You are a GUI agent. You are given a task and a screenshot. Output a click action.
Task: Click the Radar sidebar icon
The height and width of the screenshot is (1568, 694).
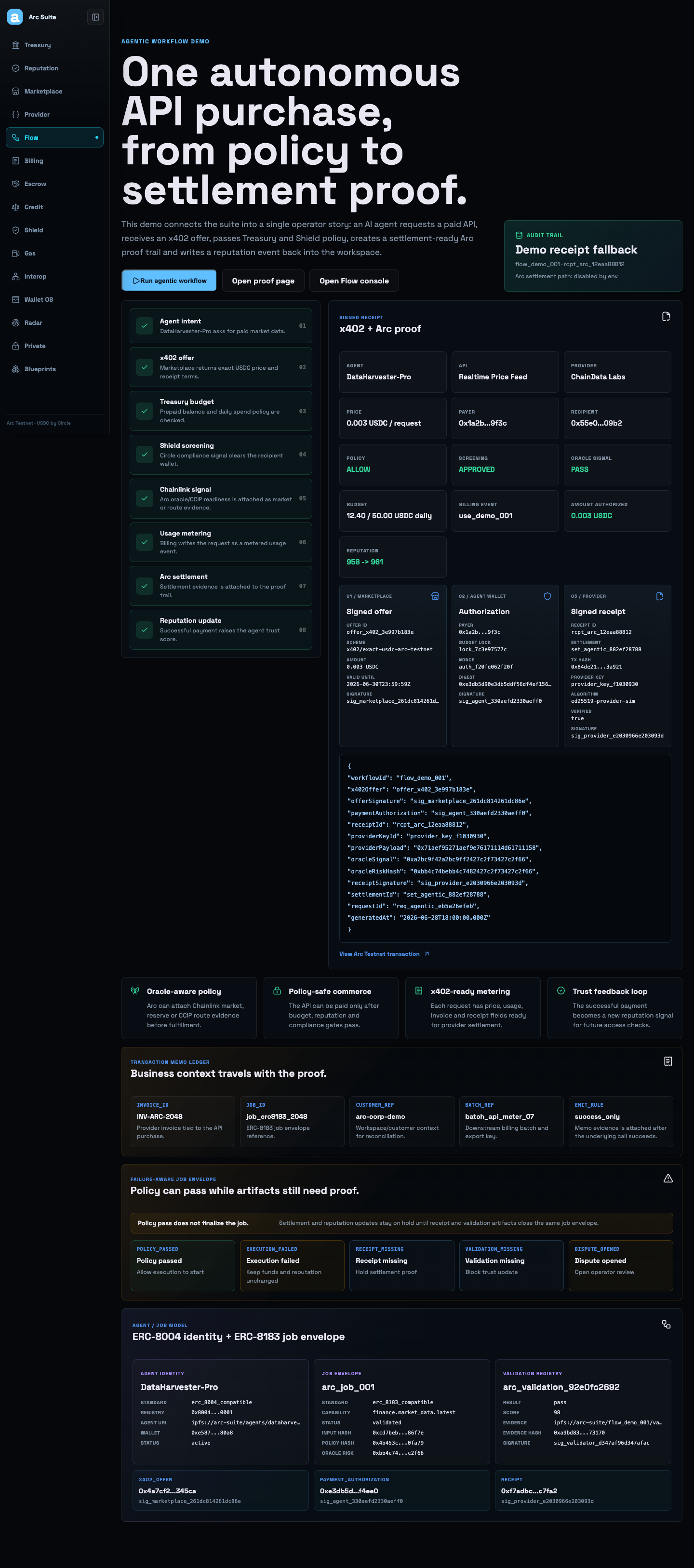point(16,322)
